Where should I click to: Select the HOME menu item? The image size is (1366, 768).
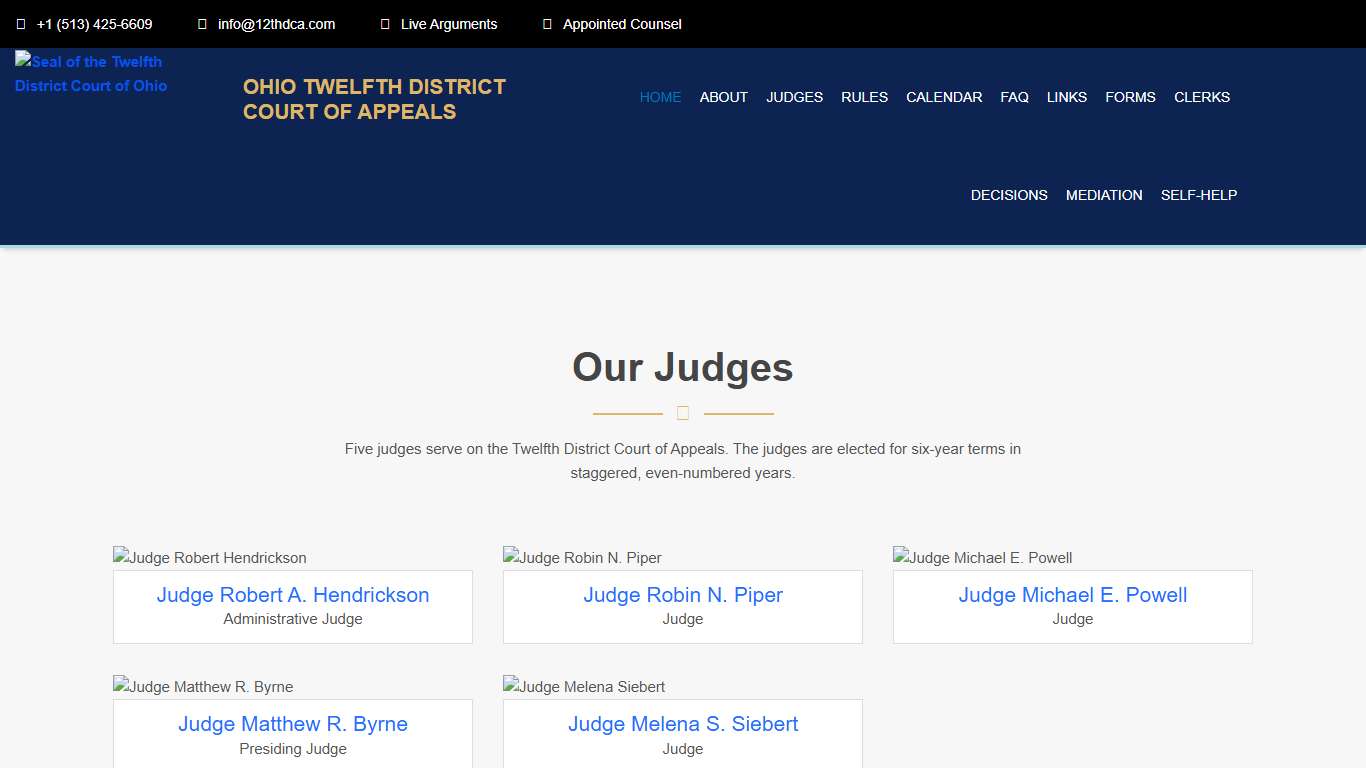click(x=660, y=97)
